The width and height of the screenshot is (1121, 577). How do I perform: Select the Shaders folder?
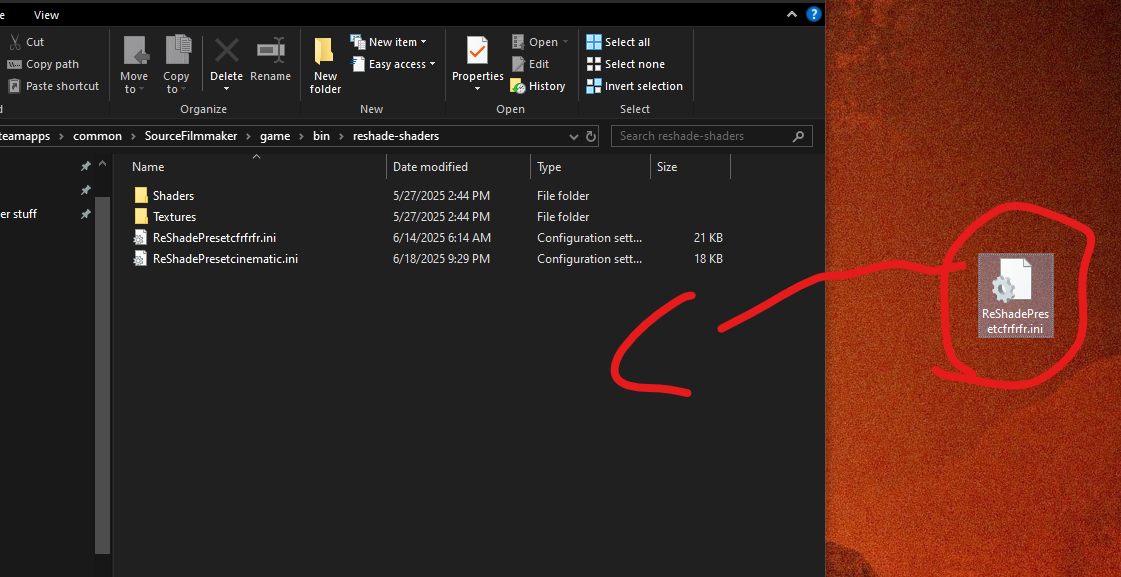[173, 196]
